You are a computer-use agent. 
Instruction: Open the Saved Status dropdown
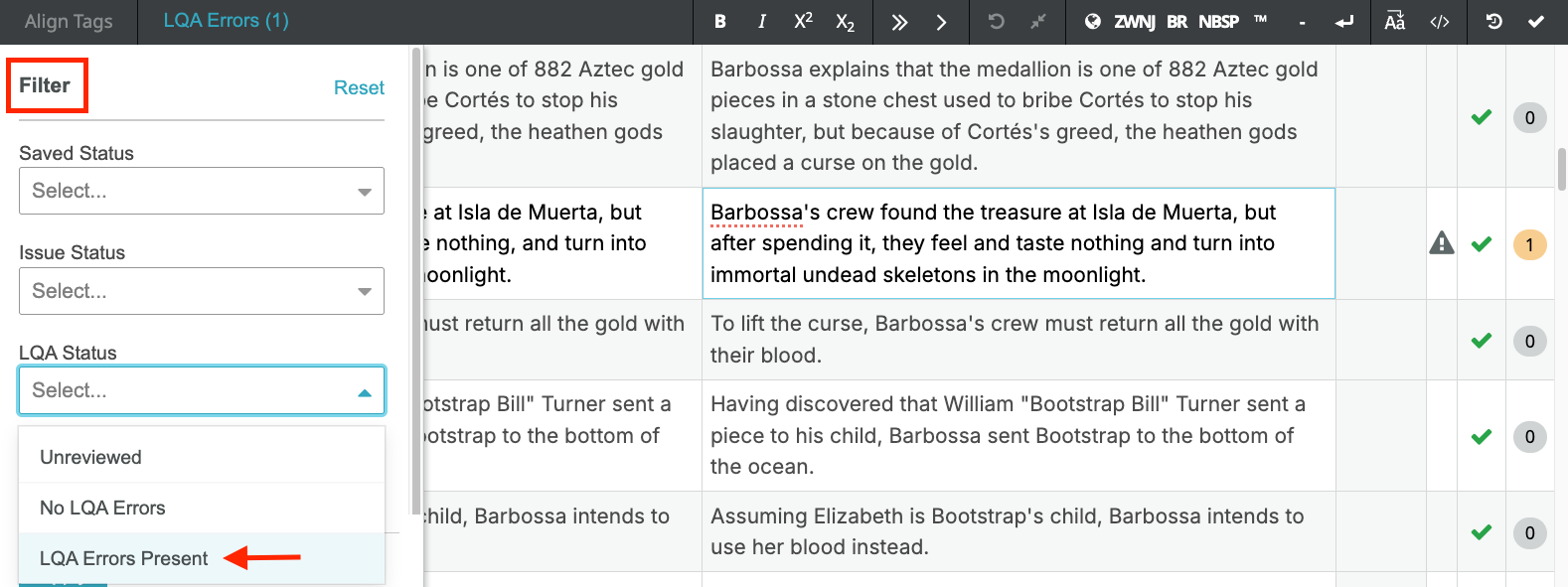(x=202, y=191)
